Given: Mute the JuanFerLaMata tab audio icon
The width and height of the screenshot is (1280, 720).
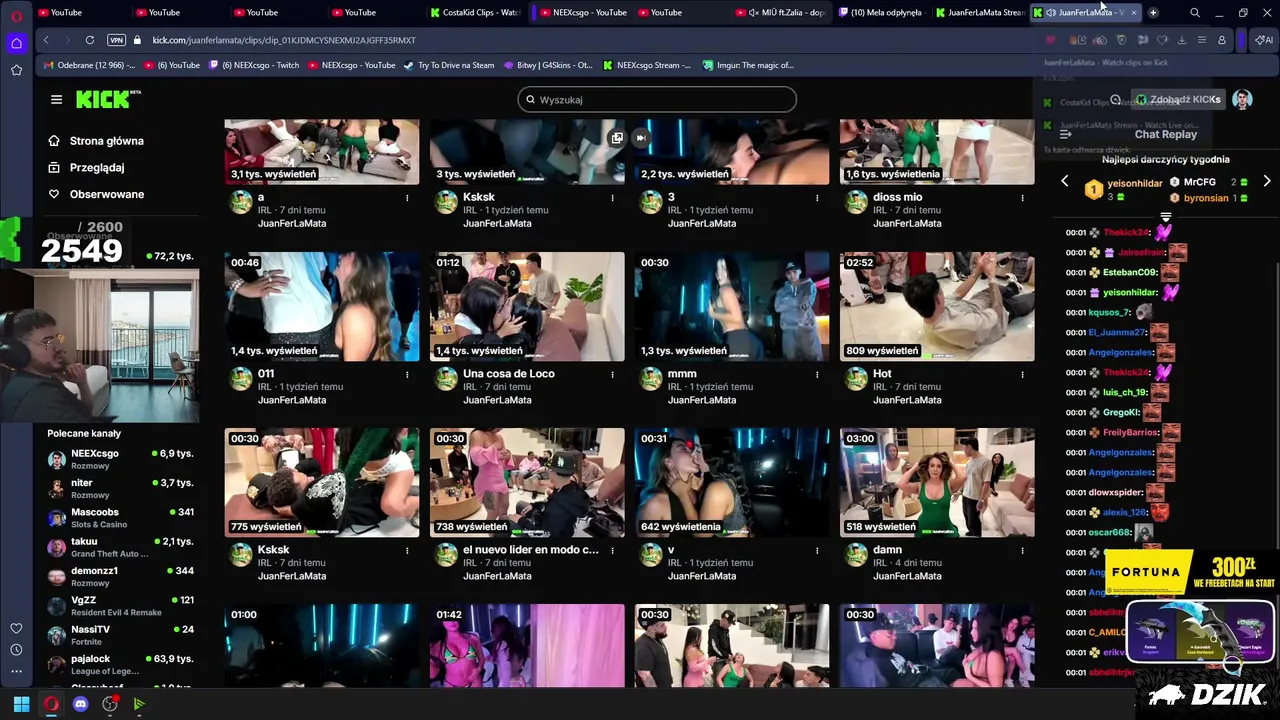Looking at the screenshot, I should pyautogui.click(x=1052, y=13).
